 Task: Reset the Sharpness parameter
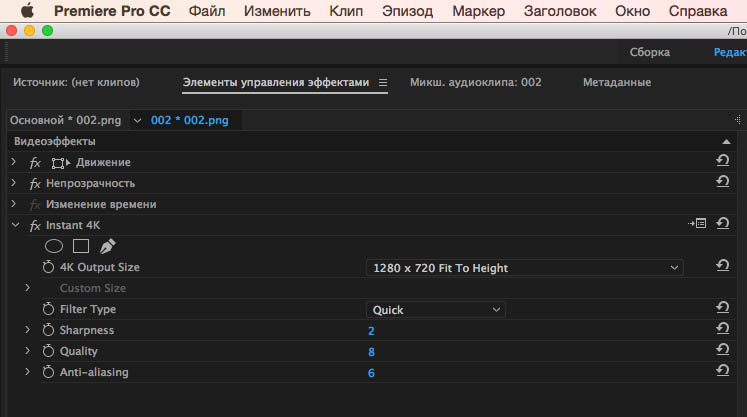click(x=723, y=328)
